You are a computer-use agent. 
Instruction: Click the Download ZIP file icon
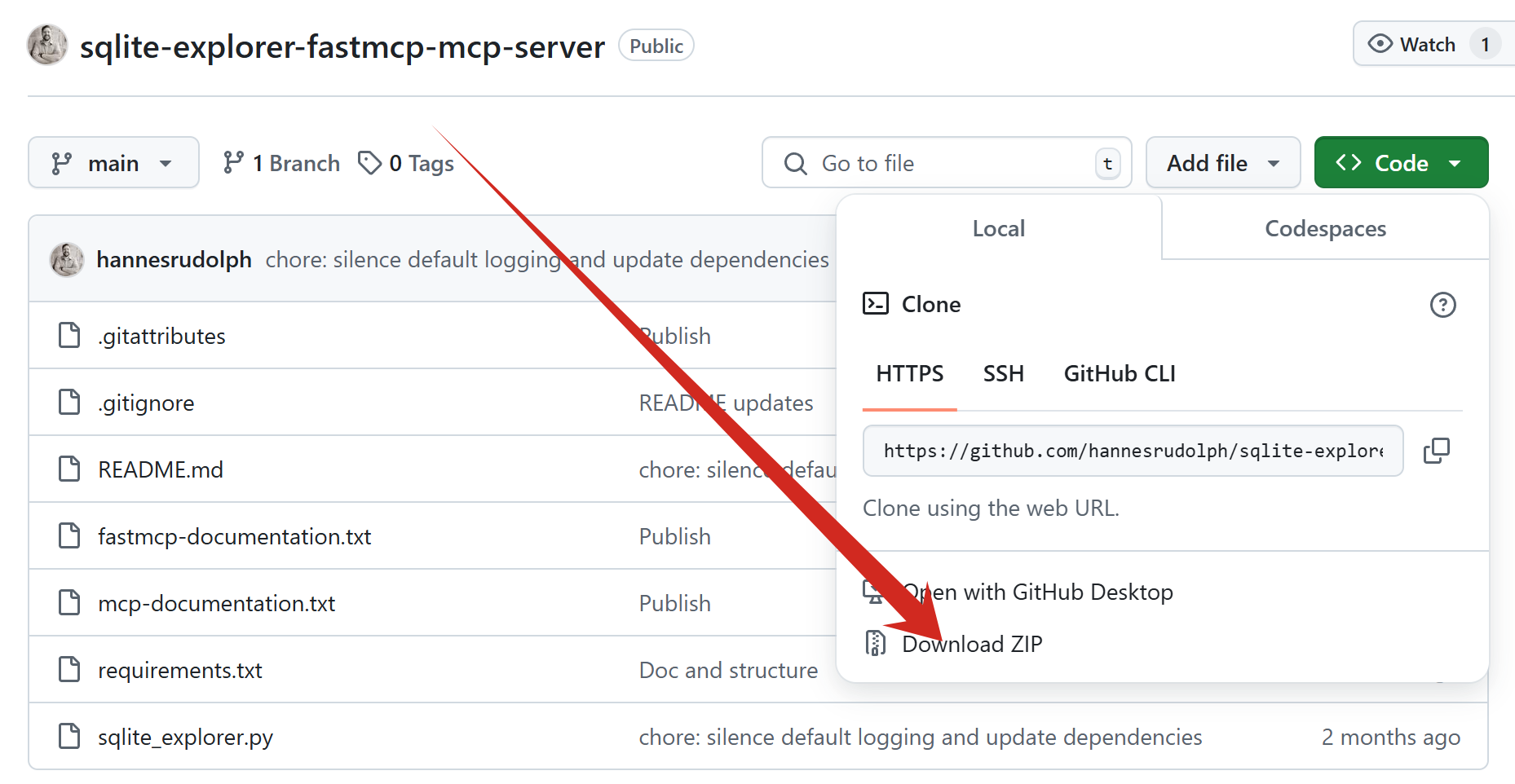[875, 644]
